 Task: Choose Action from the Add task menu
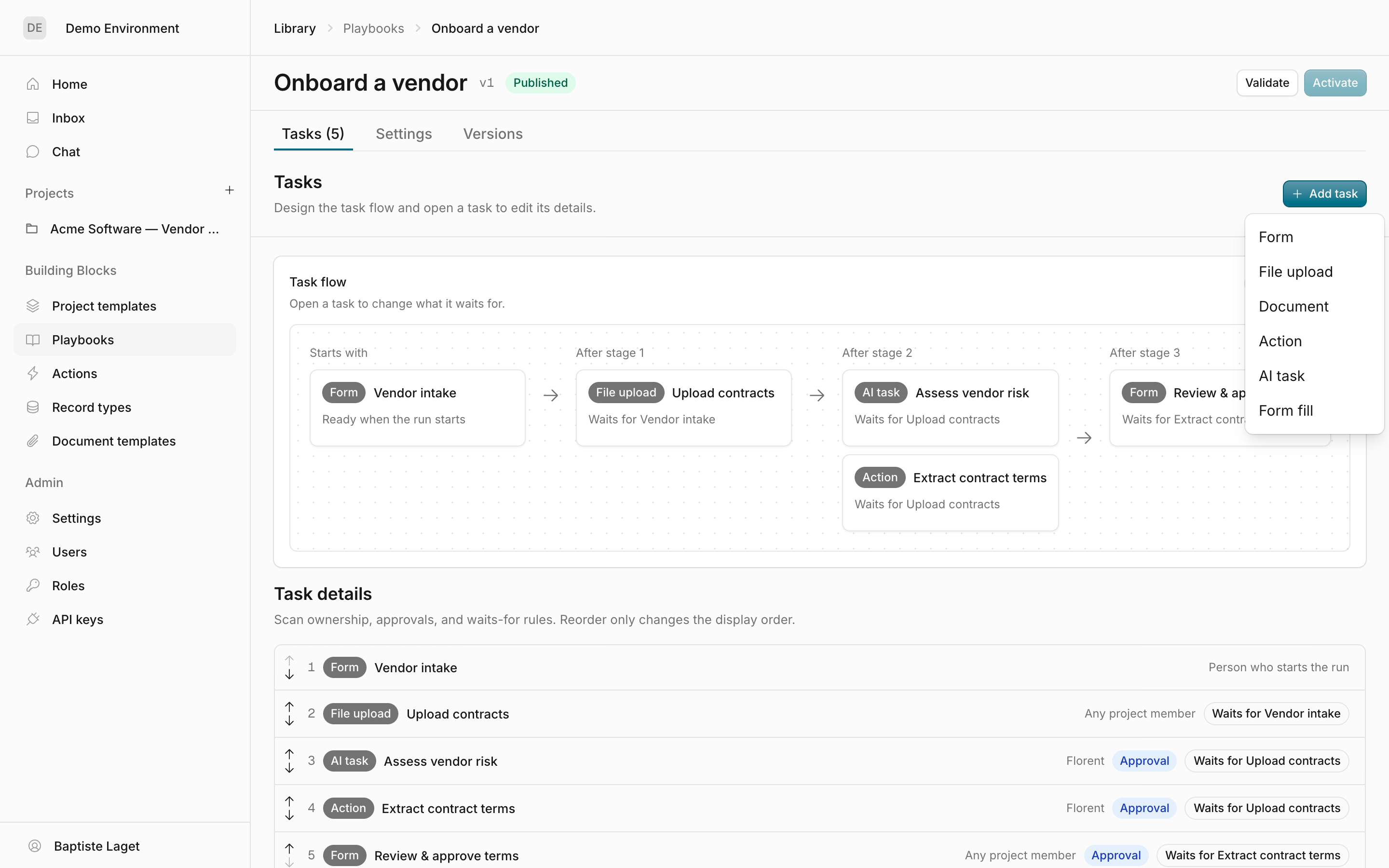(1314, 341)
